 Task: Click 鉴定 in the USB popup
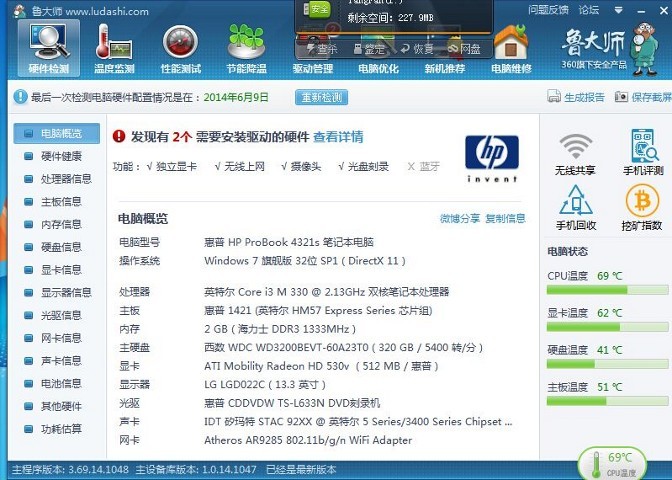pyautogui.click(x=369, y=49)
